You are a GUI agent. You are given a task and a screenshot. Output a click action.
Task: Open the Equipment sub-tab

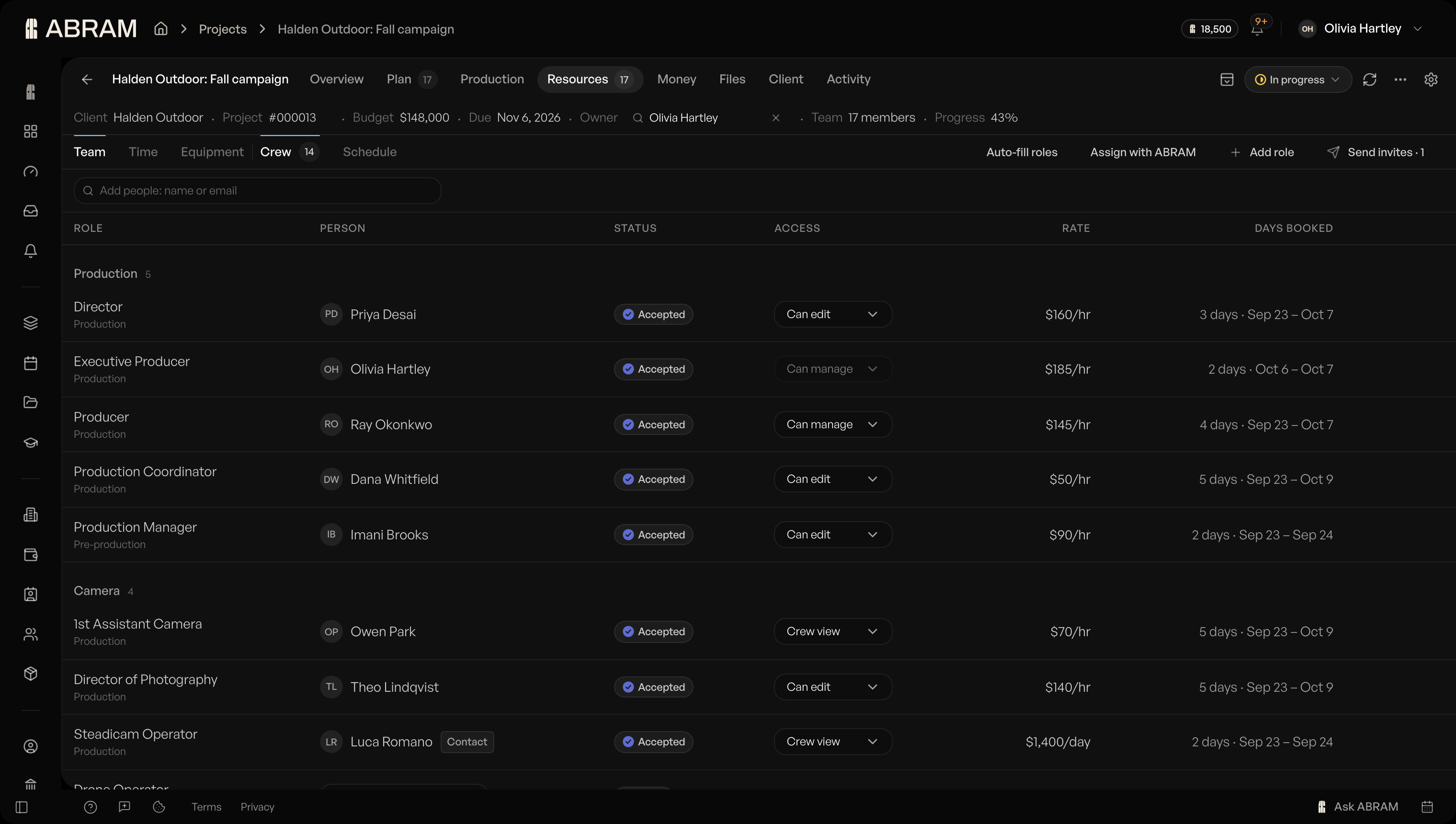click(212, 152)
